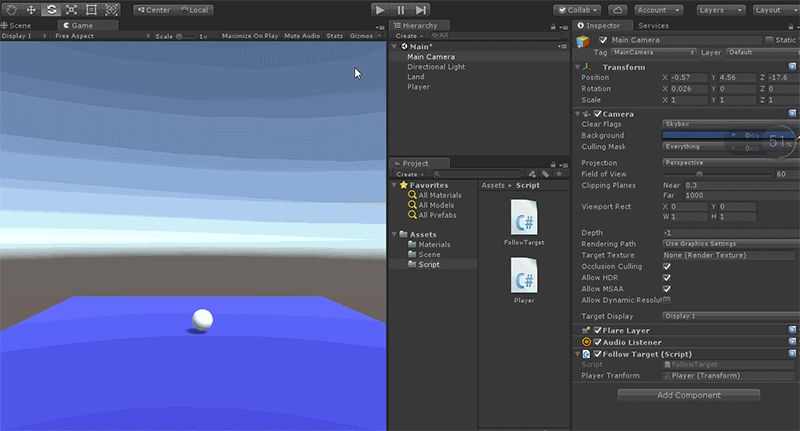This screenshot has width=800, height=431.
Task: Click the Step frame button
Action: tap(420, 10)
